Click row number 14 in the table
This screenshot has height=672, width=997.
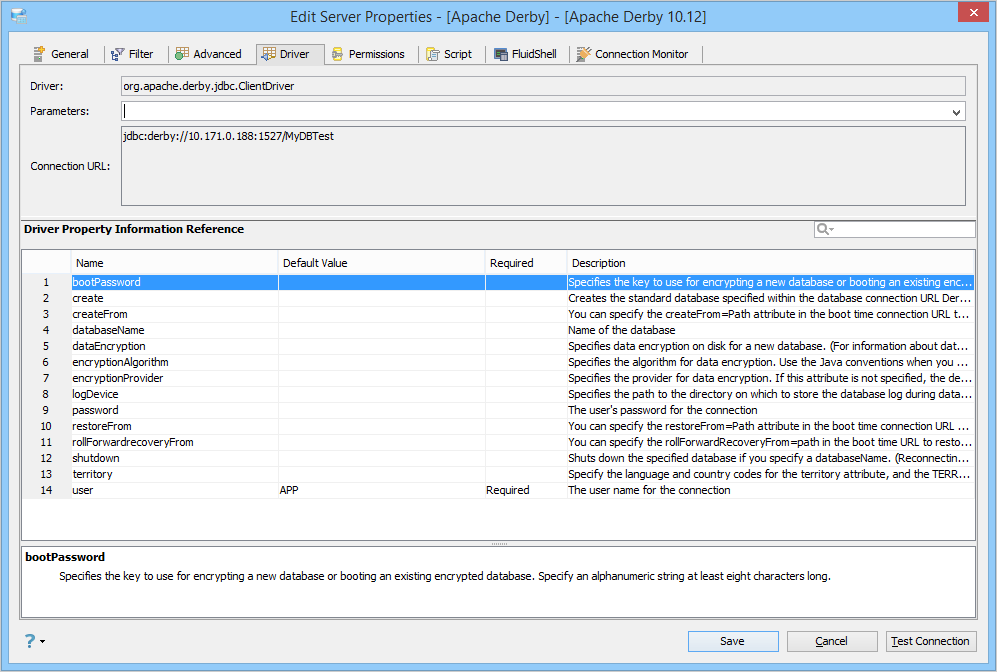point(46,490)
